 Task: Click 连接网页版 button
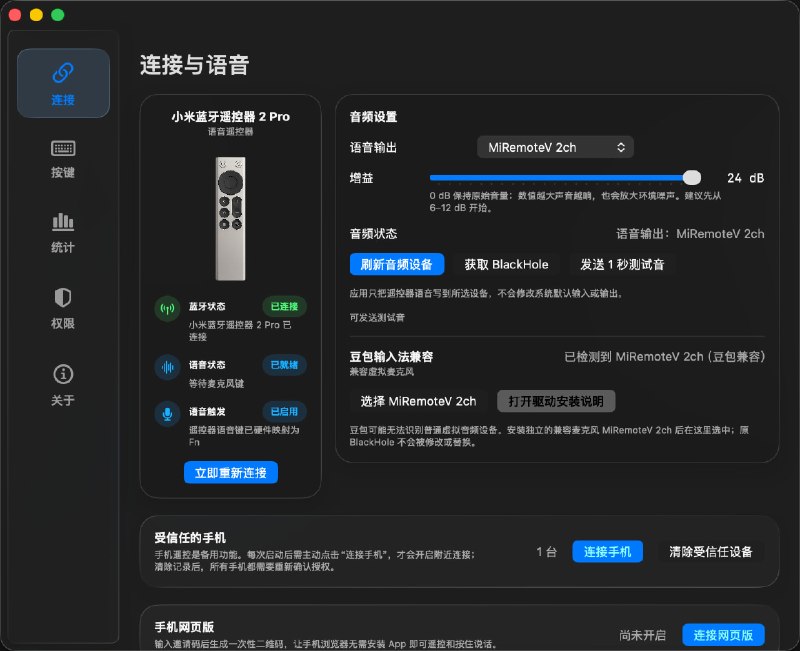pos(723,635)
